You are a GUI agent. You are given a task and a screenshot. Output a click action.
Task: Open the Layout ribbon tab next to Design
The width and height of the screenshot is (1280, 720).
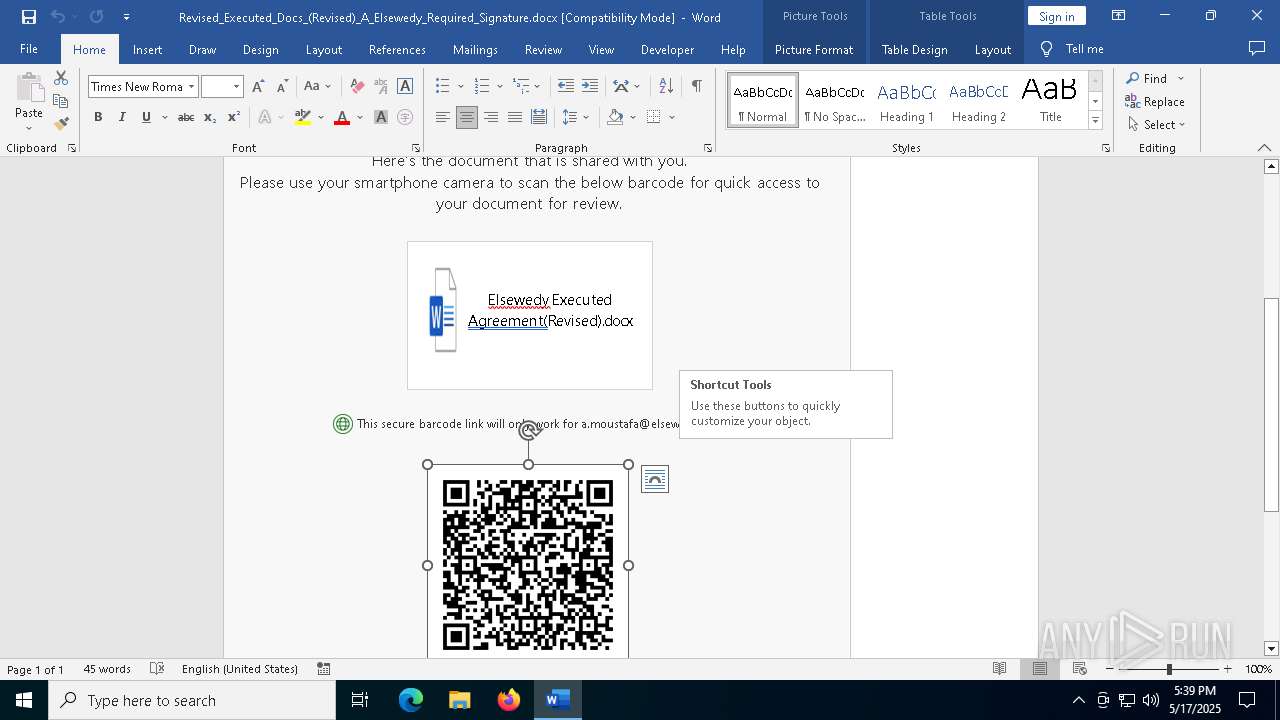coord(323,49)
